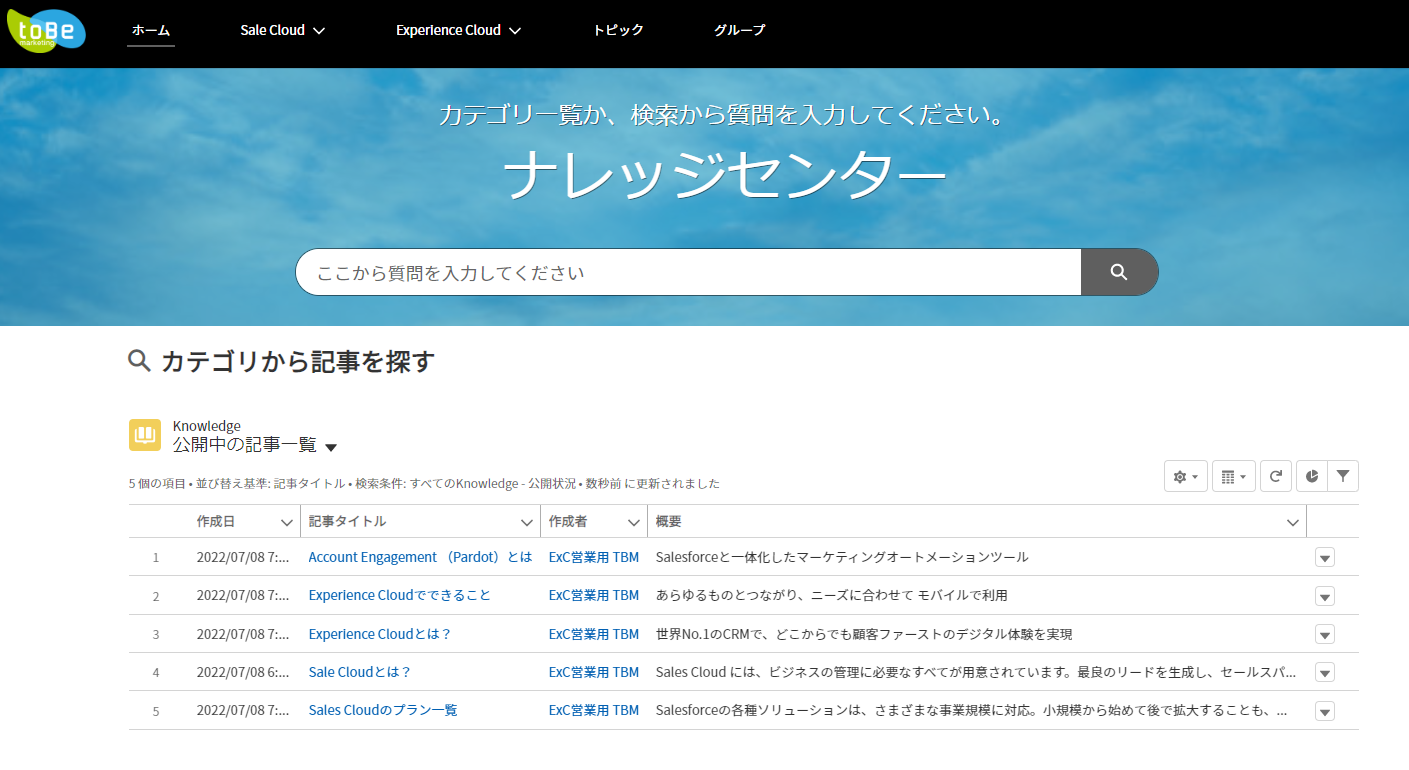Screen dimensions: 1409x770
Task: Go to the ホーム menu item
Action: 151,30
